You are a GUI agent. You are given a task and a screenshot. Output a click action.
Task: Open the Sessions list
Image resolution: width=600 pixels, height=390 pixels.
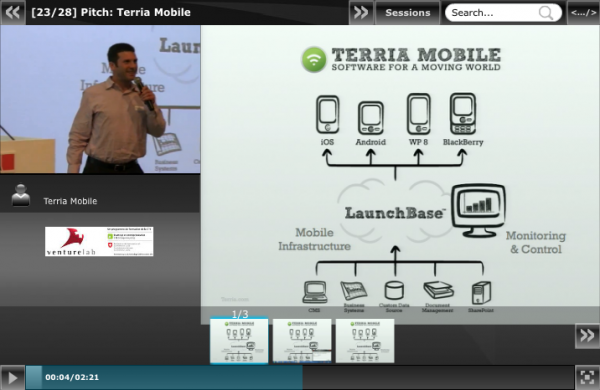click(x=408, y=12)
